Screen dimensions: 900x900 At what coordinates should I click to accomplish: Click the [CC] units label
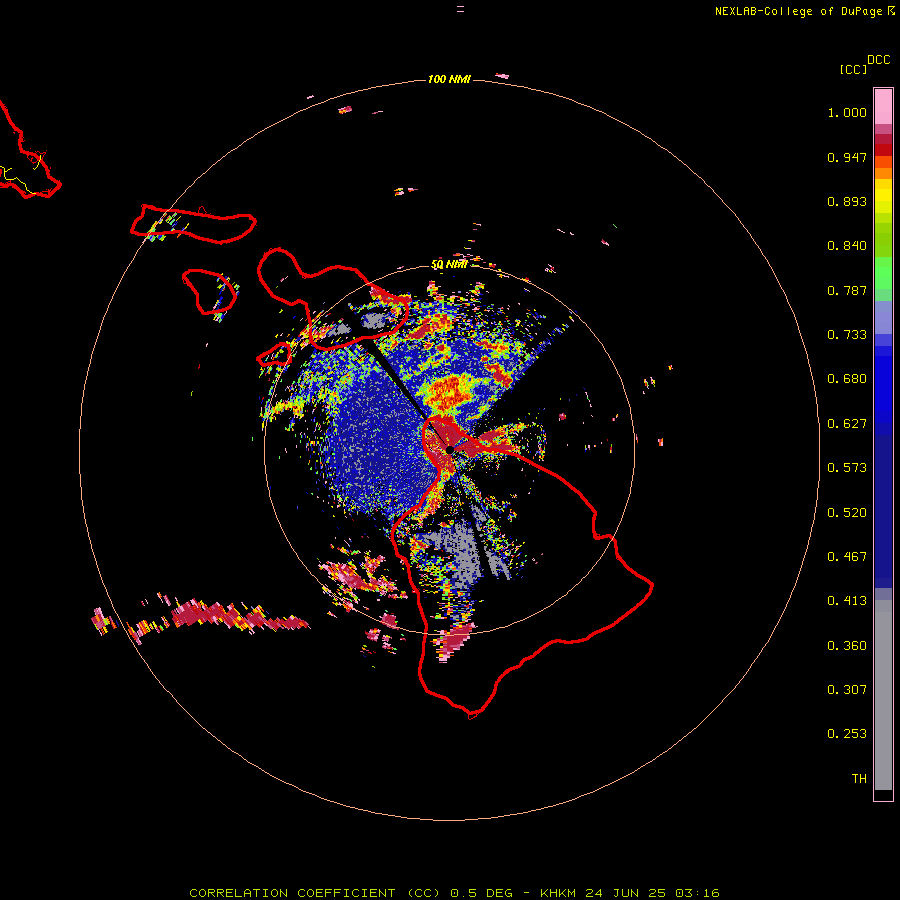pos(853,69)
